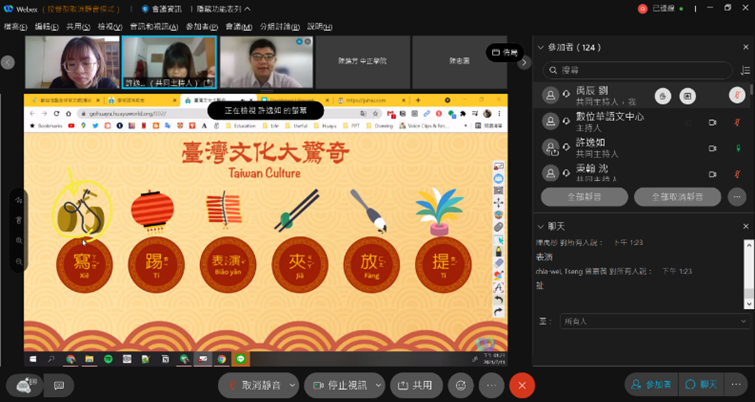Close the participants panel with the X

coord(745,47)
